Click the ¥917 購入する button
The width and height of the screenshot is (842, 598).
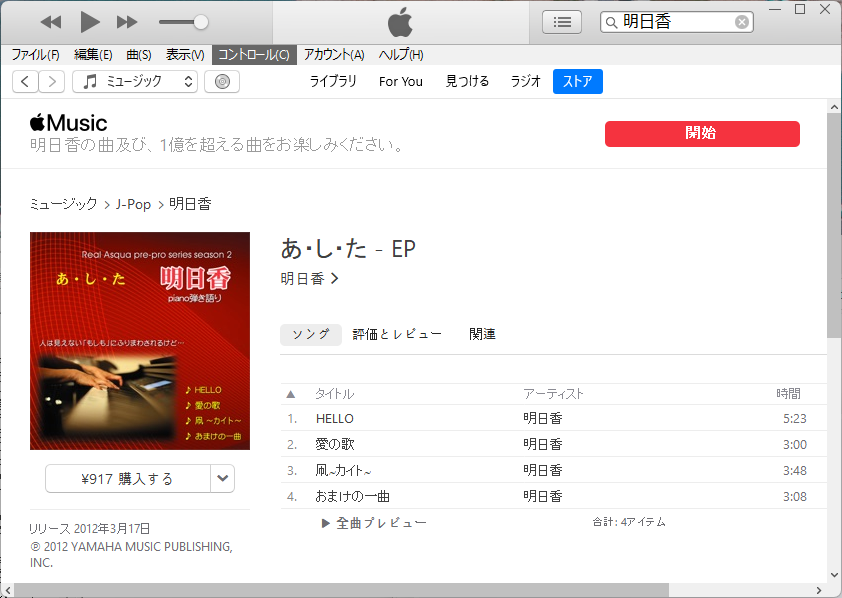(128, 478)
